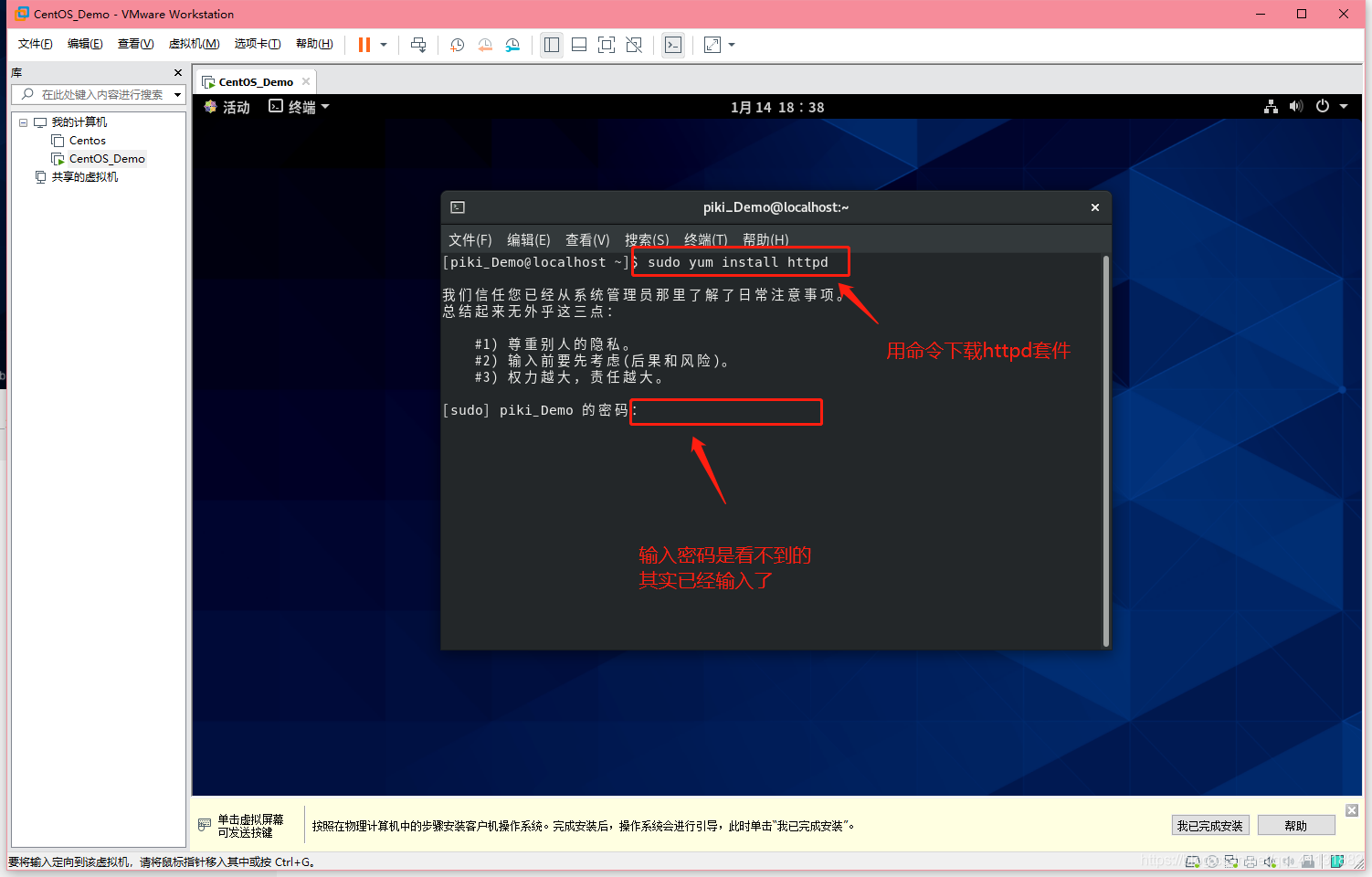Screen dimensions: 1372x877
Task: Switch to Unity mode from the toolbar
Action: pos(634,45)
